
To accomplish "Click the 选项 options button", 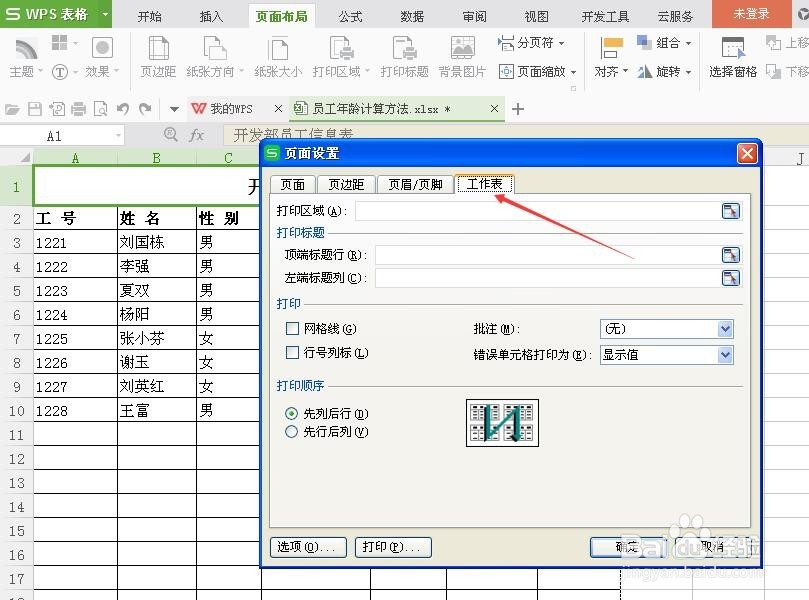I will click(x=307, y=547).
